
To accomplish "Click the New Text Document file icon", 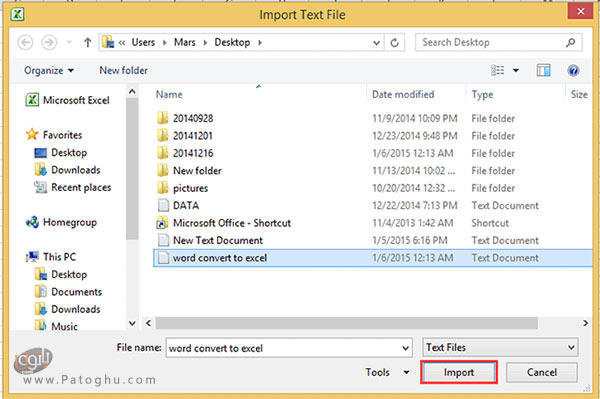I will click(163, 240).
